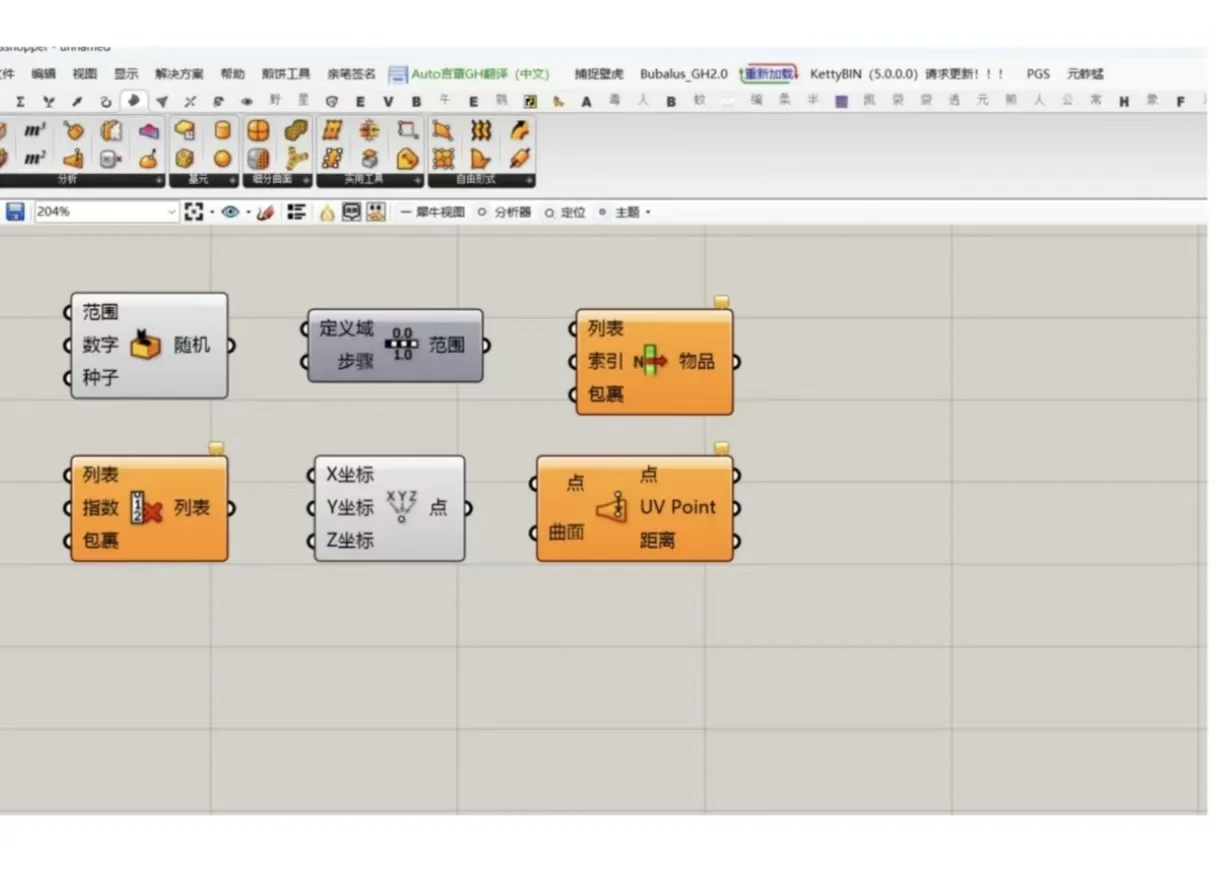Open the 帮助 menu
1232x871 pixels.
pos(232,74)
